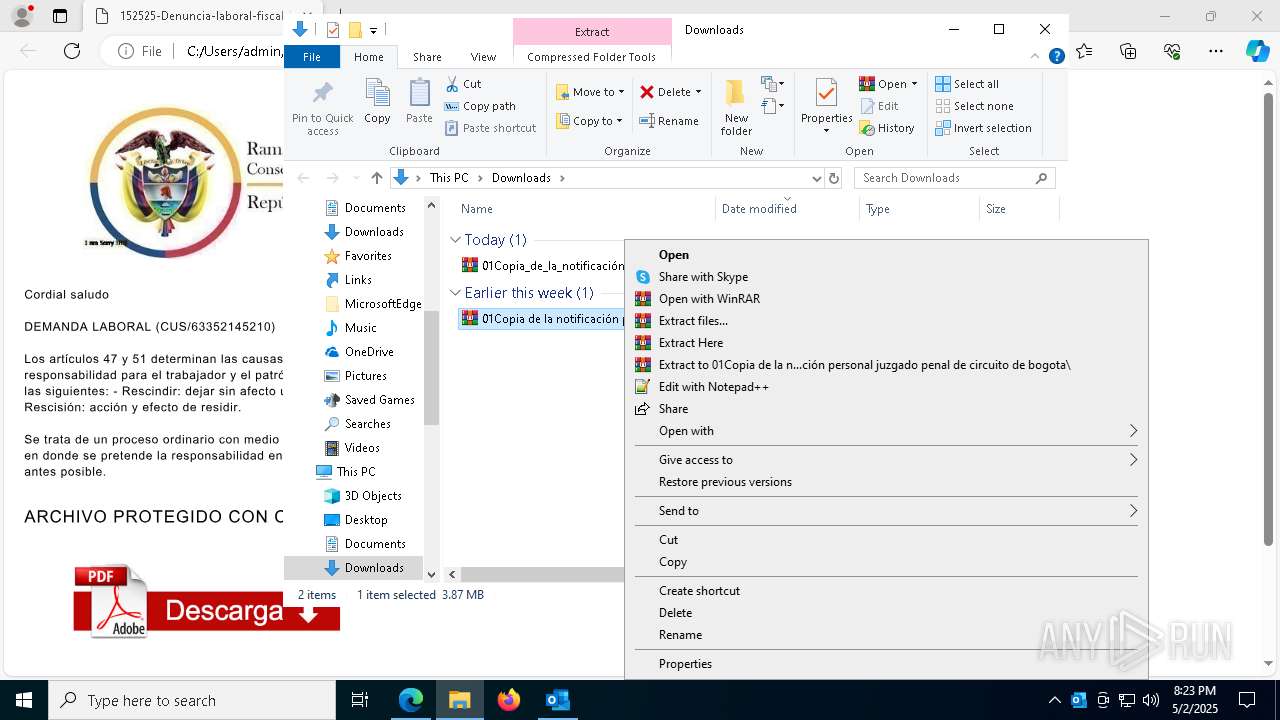The height and width of the screenshot is (720, 1280).
Task: Click the Windows Start button
Action: [24, 700]
